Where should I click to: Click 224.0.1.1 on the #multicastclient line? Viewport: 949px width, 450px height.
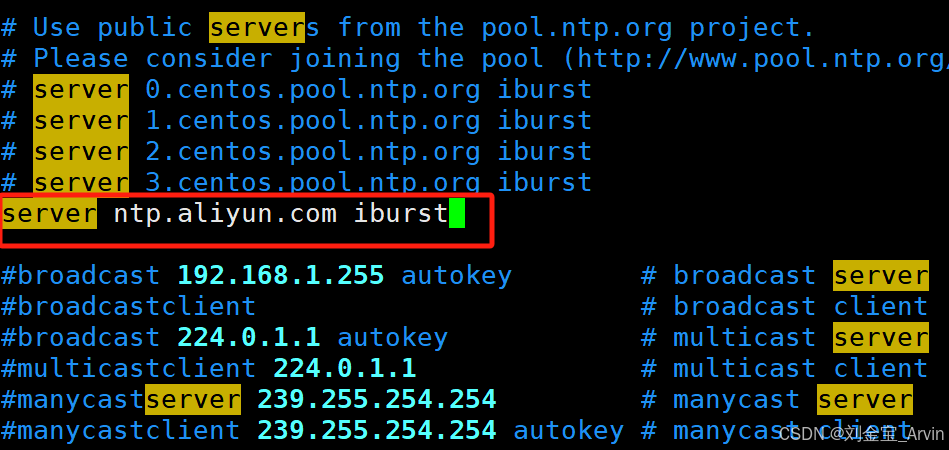tap(345, 368)
